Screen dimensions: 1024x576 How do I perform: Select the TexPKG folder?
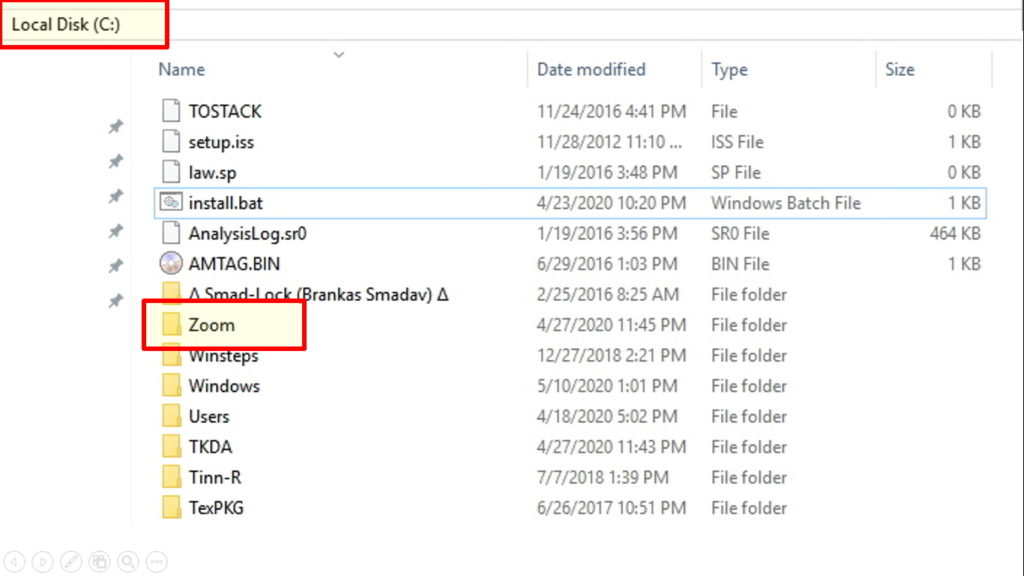[x=216, y=508]
